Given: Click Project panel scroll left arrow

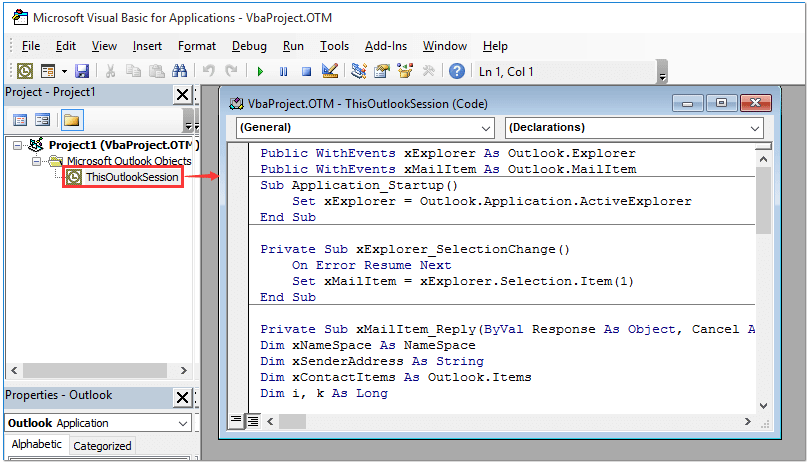Looking at the screenshot, I should 14,371.
